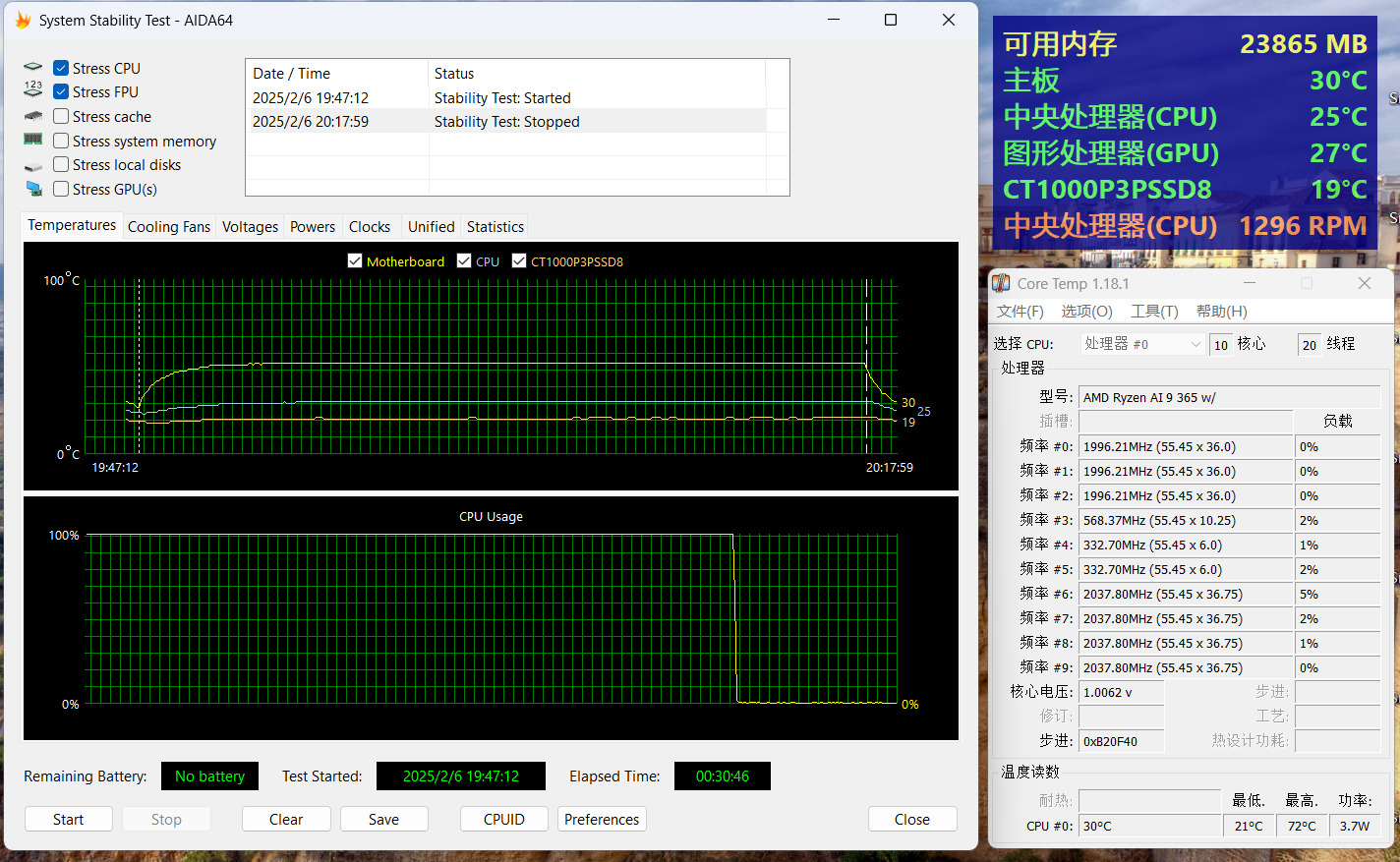Image resolution: width=1400 pixels, height=862 pixels.
Task: Click the Close button at bottom right
Action: click(912, 819)
